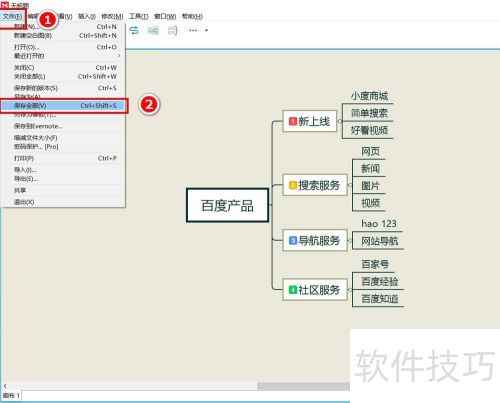This screenshot has height=403, width=500.
Task: Select the 视频 subtopic under 搜索服务
Action: [x=370, y=203]
